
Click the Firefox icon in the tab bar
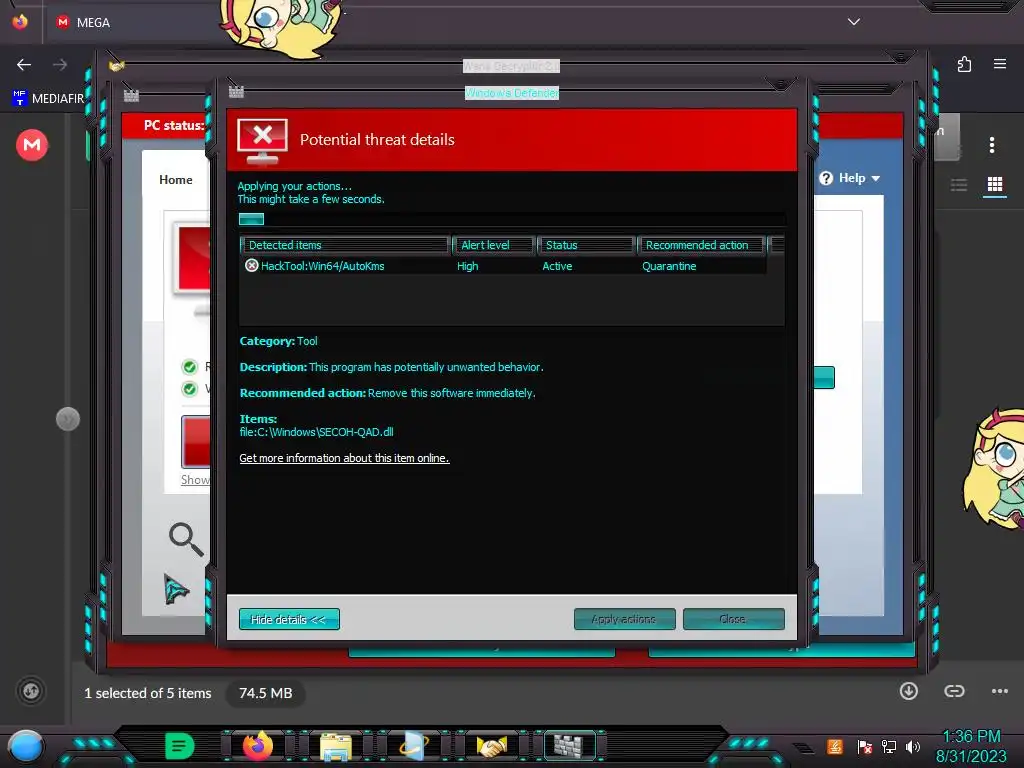[20, 22]
